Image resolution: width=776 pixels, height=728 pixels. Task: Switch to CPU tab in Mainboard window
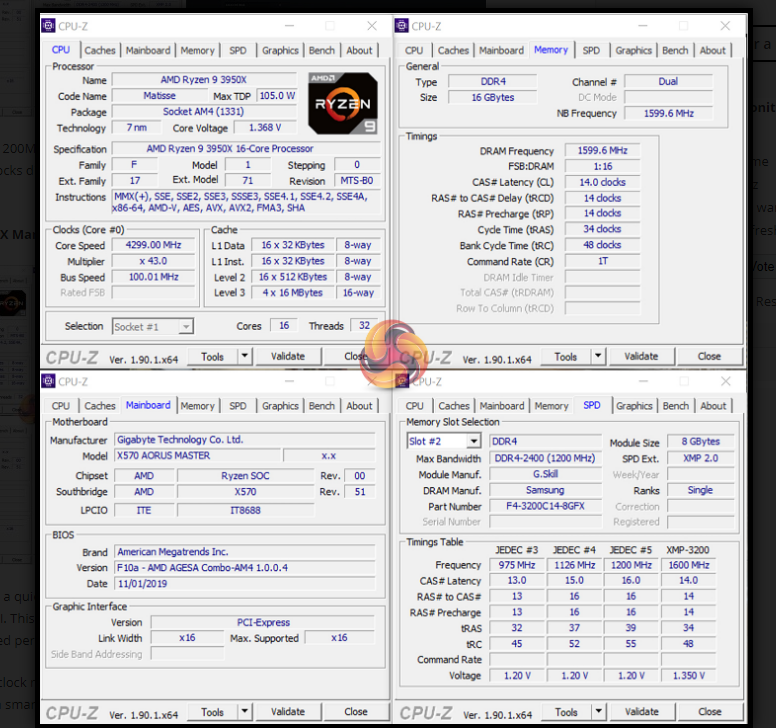click(x=61, y=405)
